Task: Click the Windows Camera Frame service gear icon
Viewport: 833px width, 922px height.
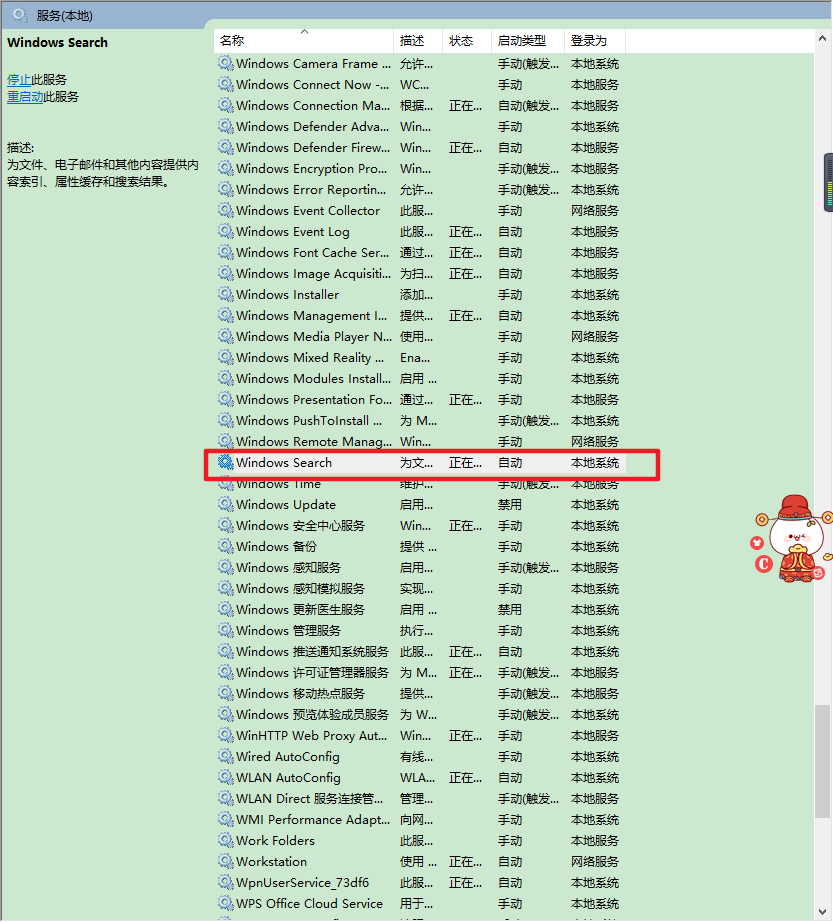Action: 225,63
